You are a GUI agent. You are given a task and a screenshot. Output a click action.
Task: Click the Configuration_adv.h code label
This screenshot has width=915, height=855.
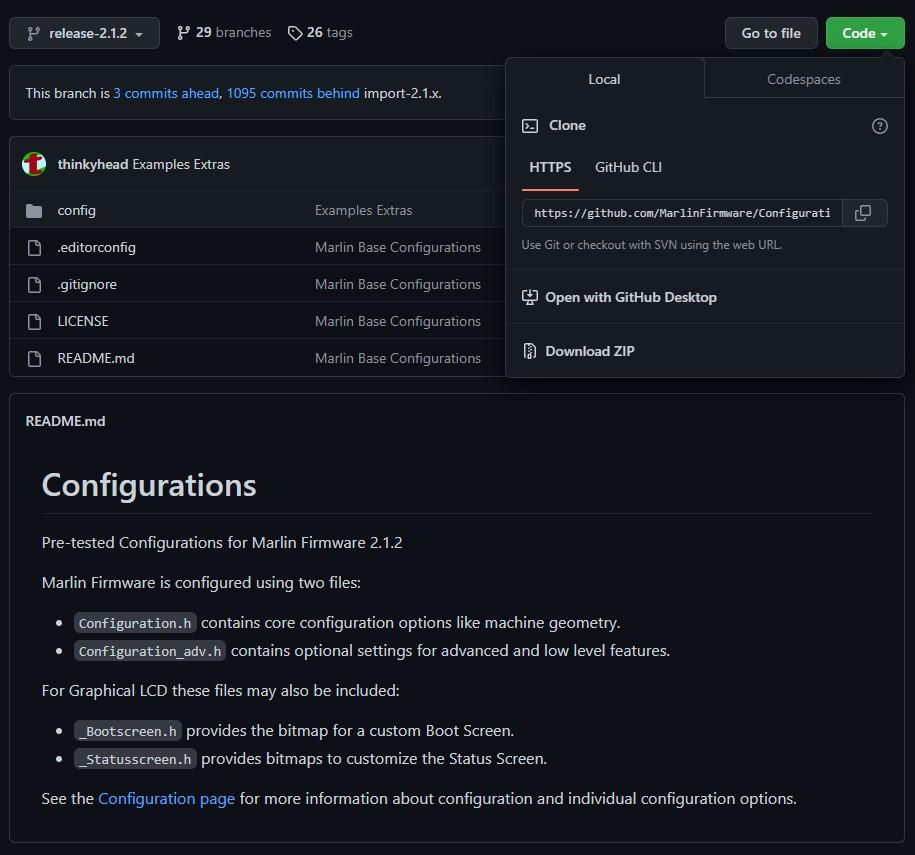pyautogui.click(x=150, y=651)
